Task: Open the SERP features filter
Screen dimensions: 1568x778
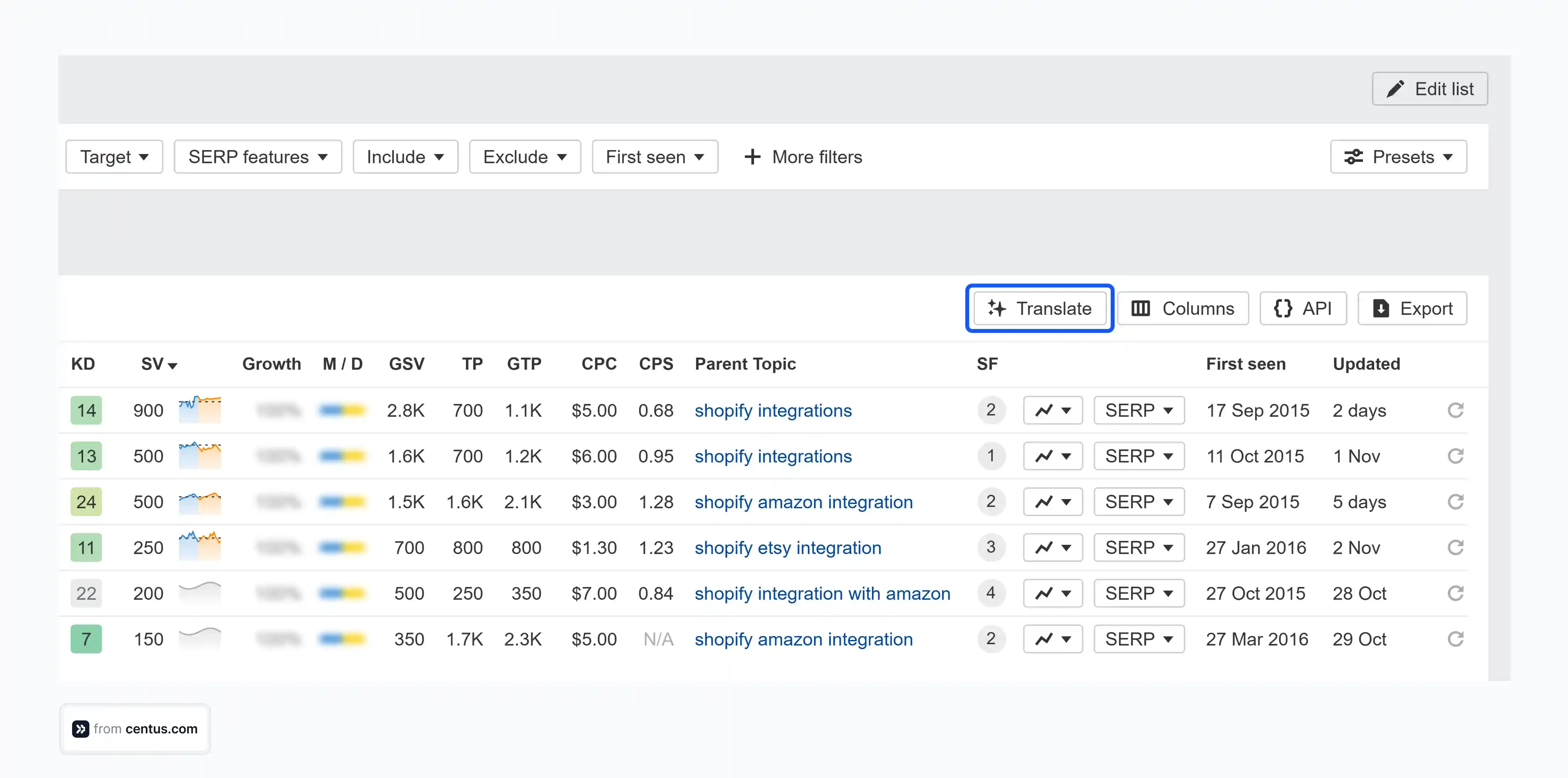Action: click(258, 157)
